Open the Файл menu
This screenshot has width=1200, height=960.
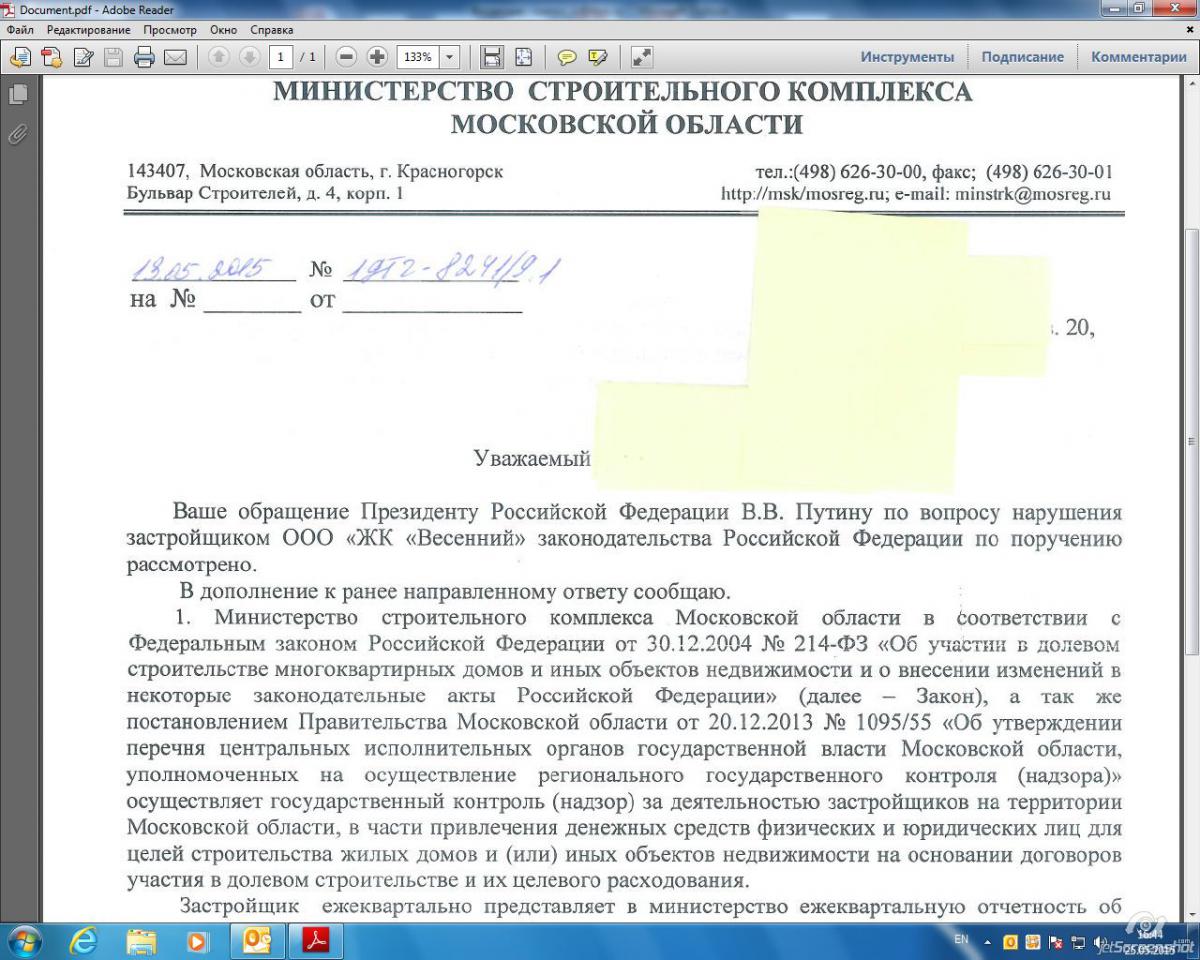(20, 30)
